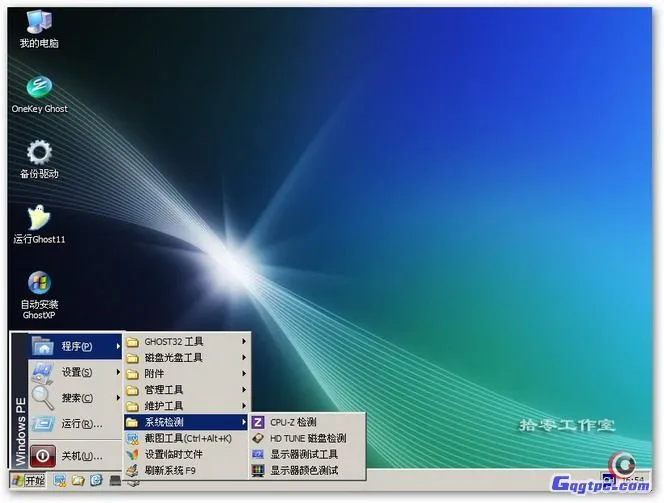Open the folder icon in quick launch
This screenshot has height=503, width=664.
(x=78, y=481)
